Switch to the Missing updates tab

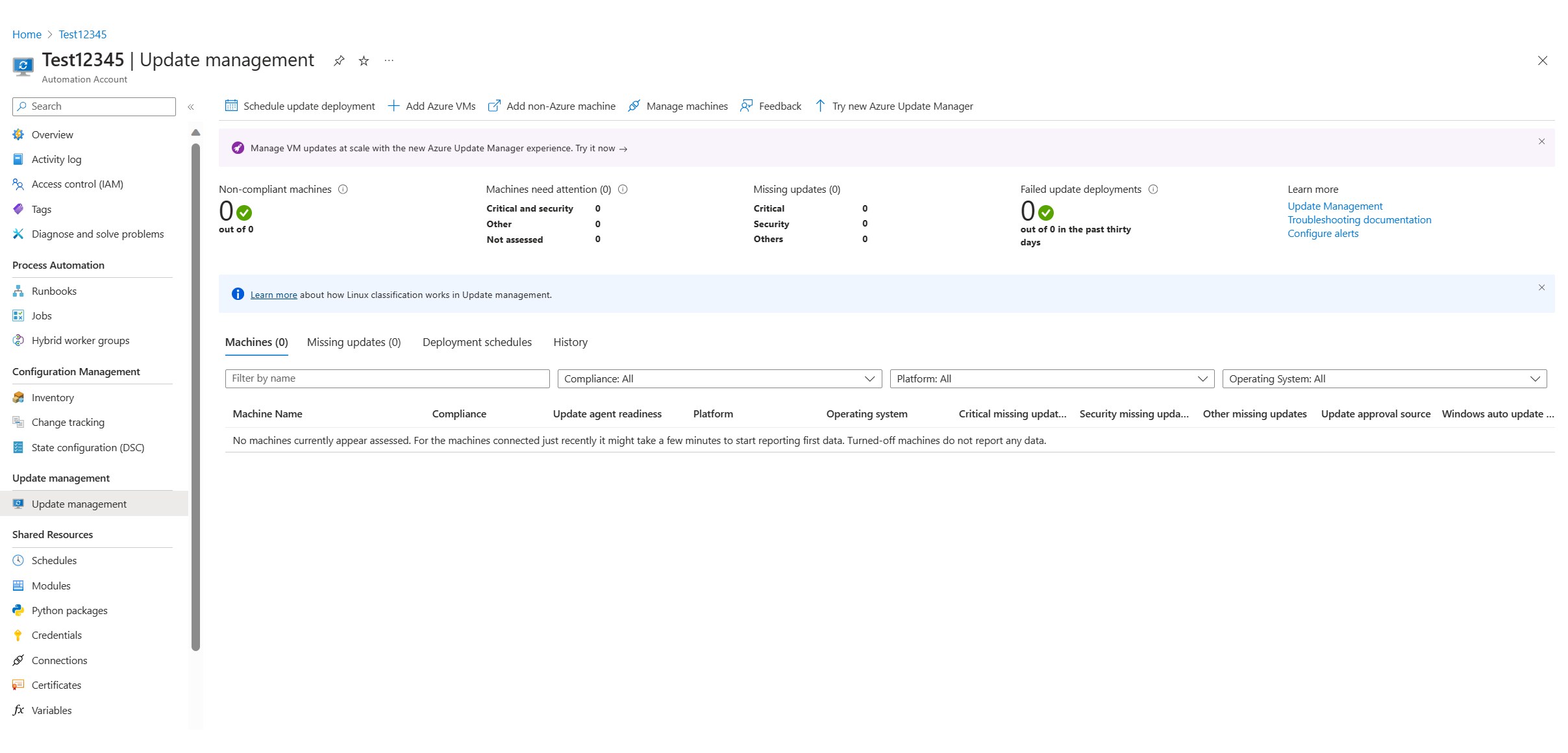pos(355,341)
